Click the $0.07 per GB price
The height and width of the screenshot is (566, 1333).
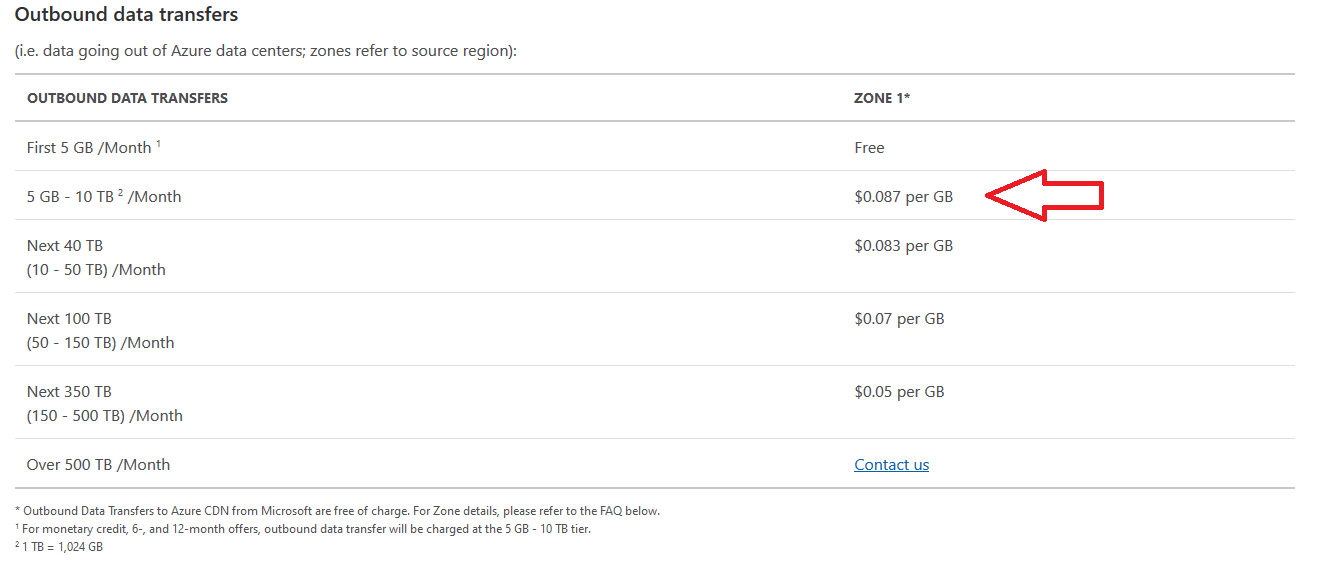[899, 318]
